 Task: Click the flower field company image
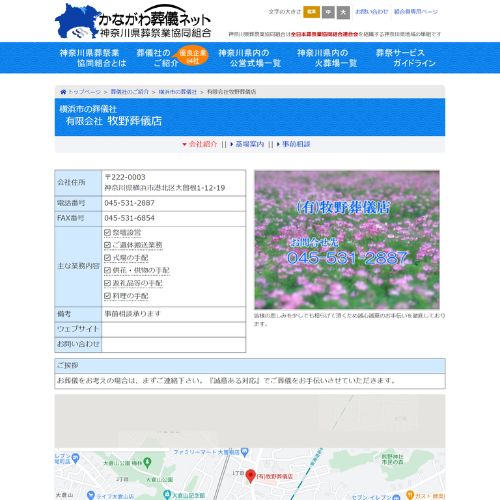pos(347,240)
